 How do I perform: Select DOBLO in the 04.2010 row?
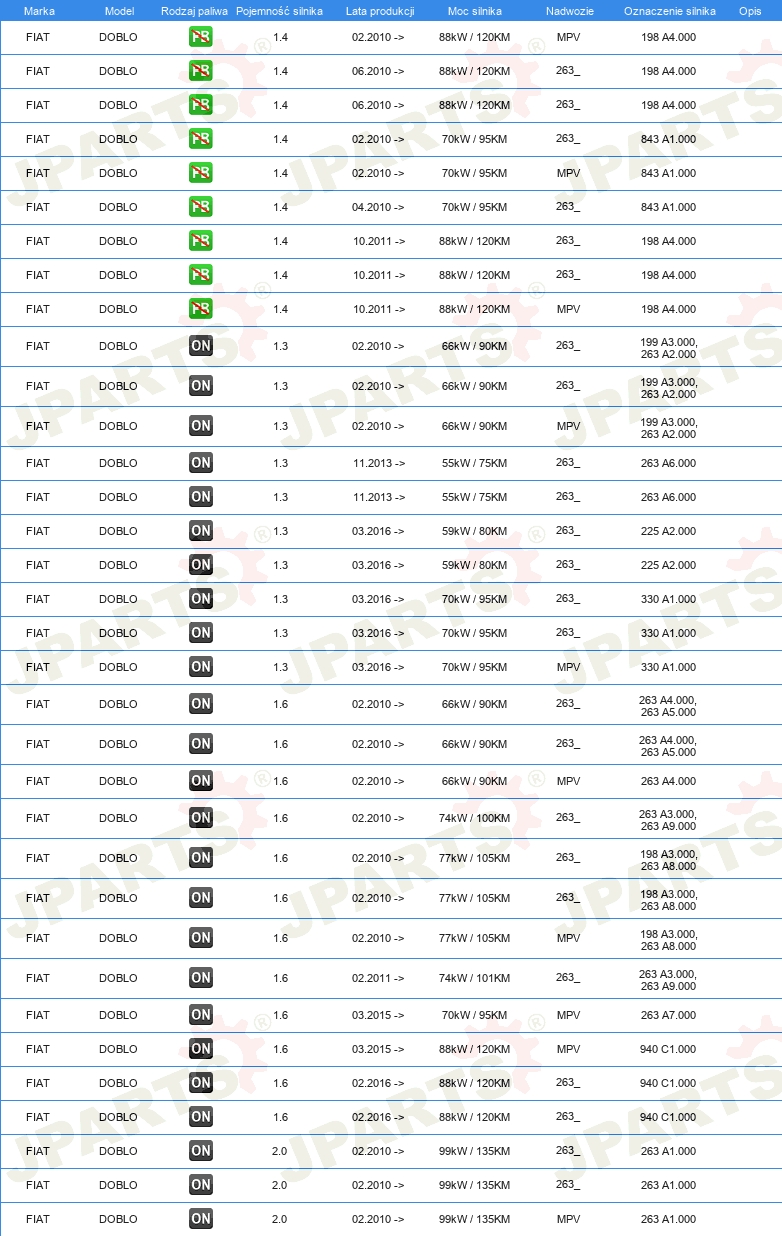pos(118,207)
